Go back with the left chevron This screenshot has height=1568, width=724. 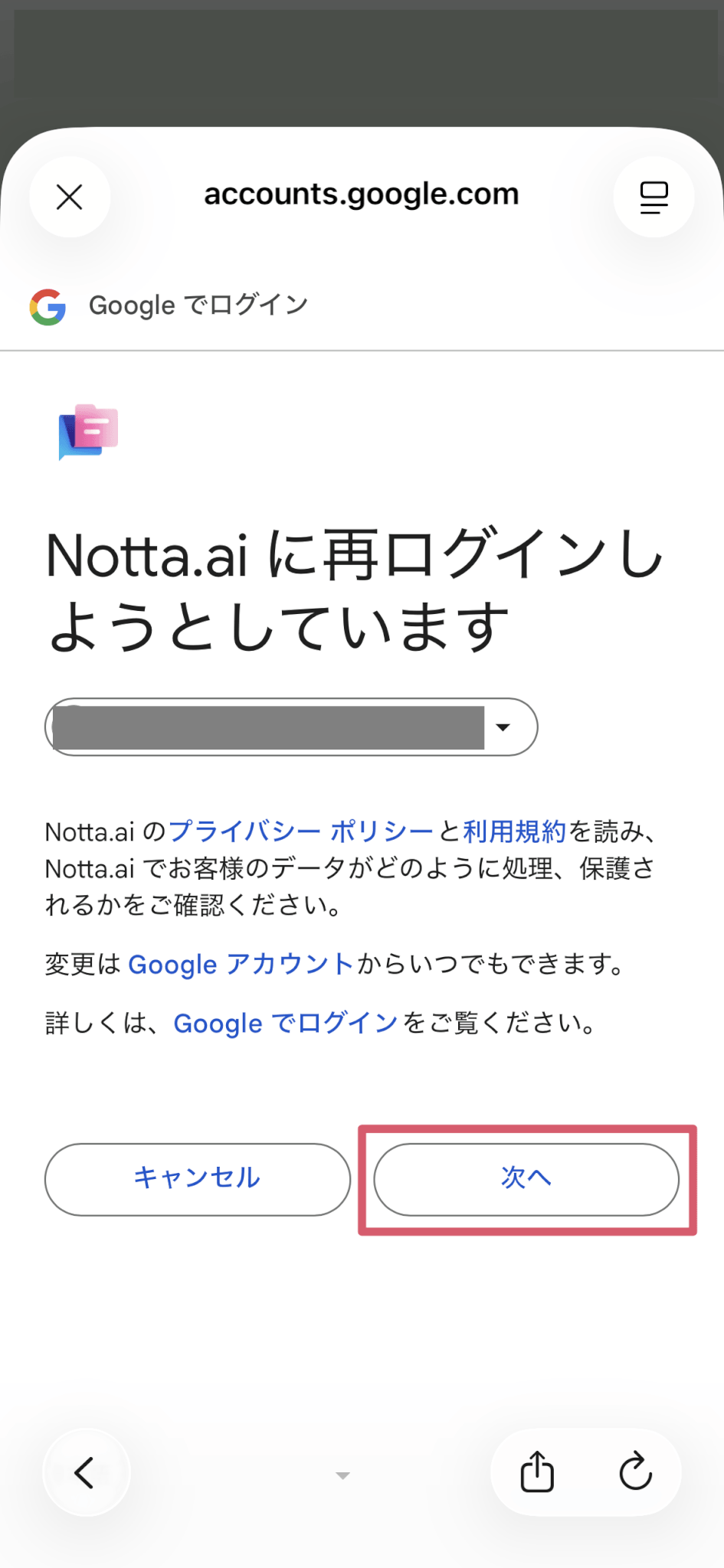click(x=86, y=1472)
